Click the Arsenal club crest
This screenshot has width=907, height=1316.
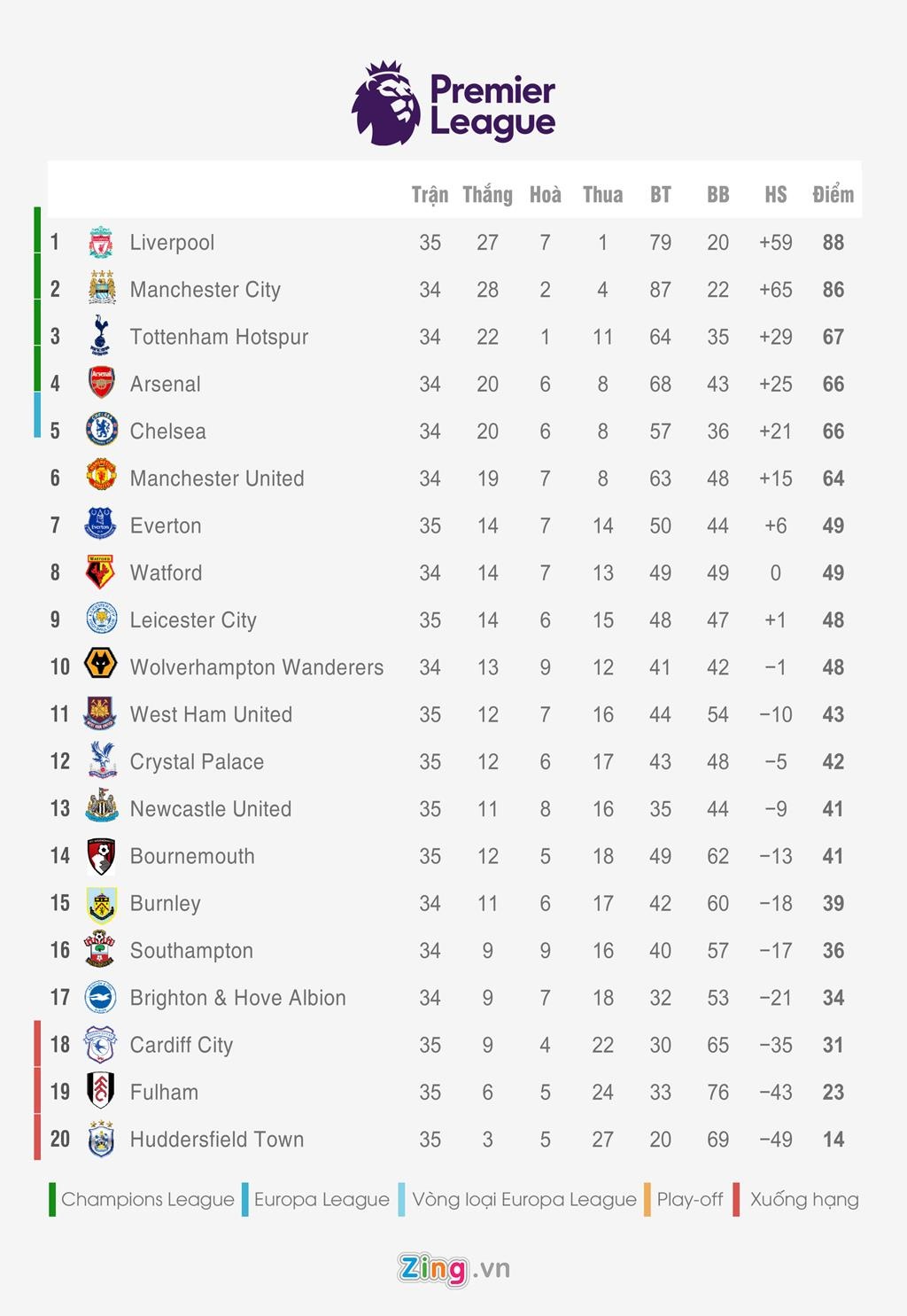point(101,384)
